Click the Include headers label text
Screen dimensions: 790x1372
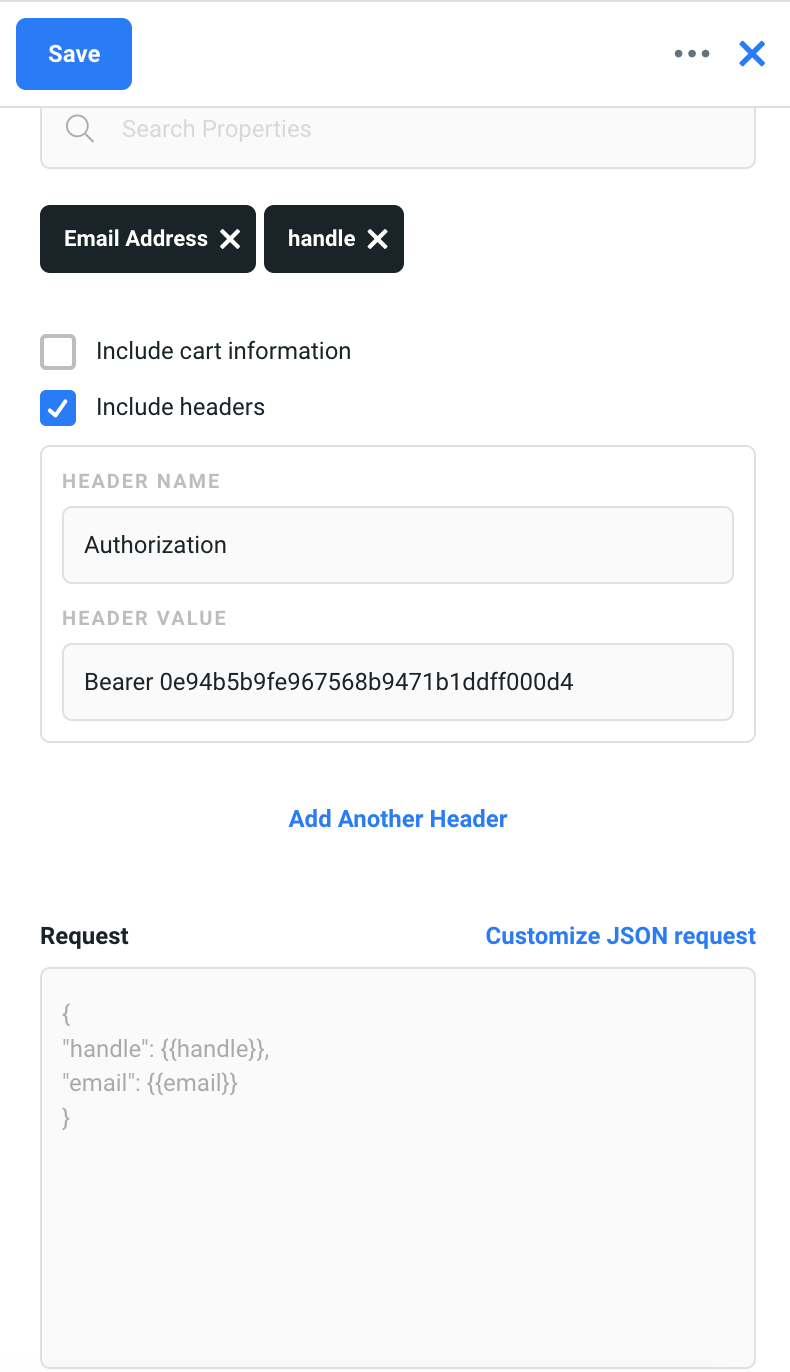[x=180, y=408]
